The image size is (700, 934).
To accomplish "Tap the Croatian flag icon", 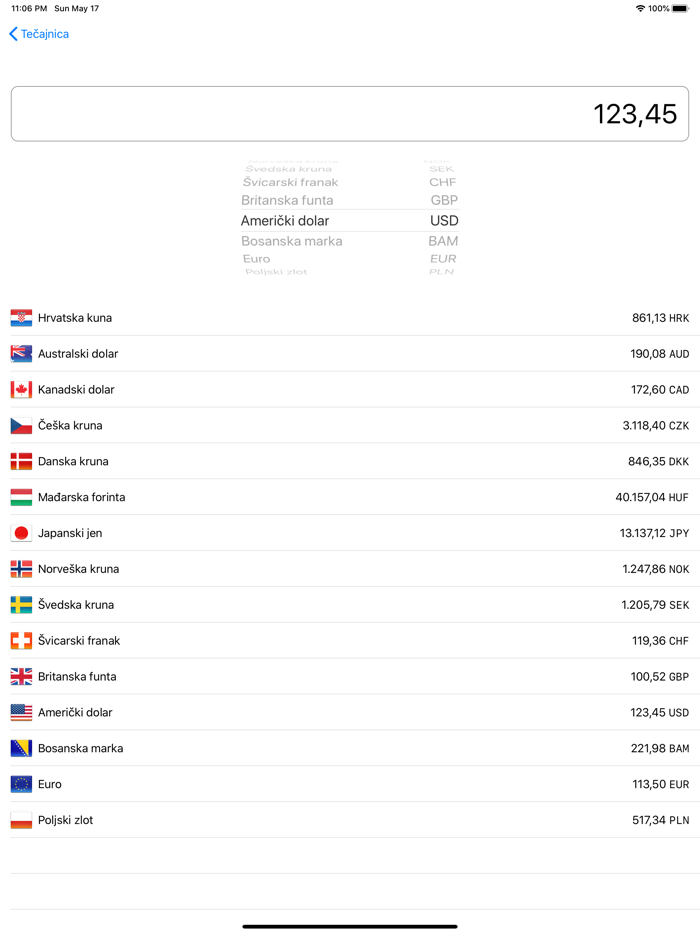I will tap(21, 318).
